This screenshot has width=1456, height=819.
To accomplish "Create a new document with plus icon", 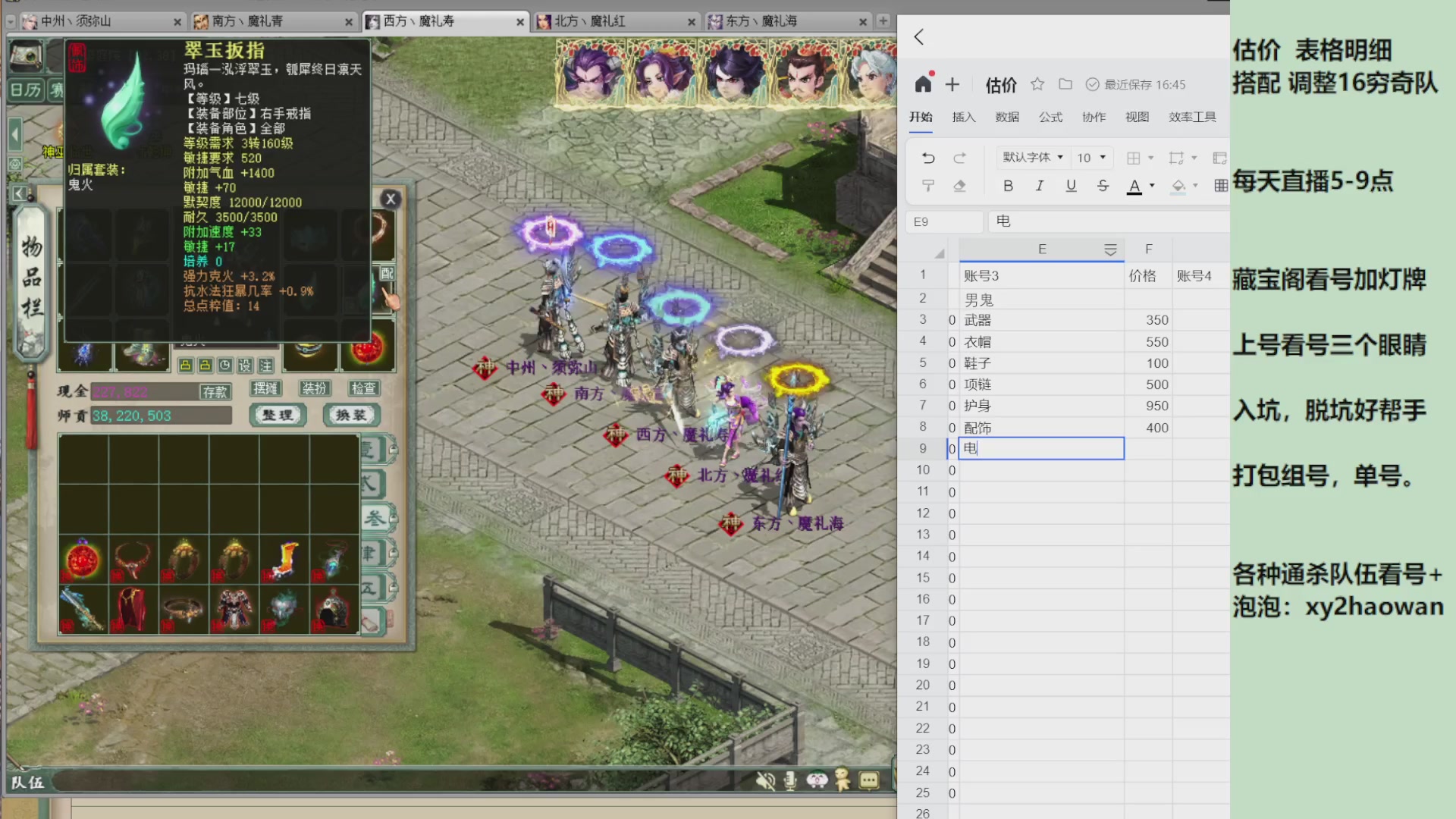I will pos(952,84).
